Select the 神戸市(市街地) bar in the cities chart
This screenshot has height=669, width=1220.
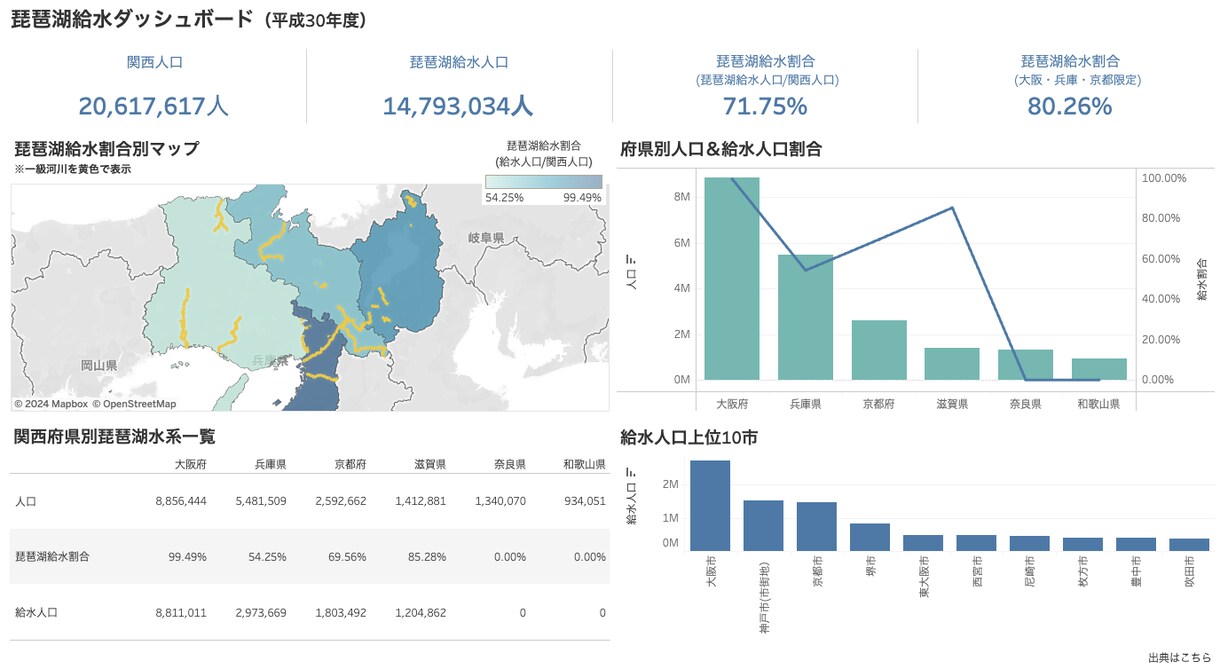point(763,526)
